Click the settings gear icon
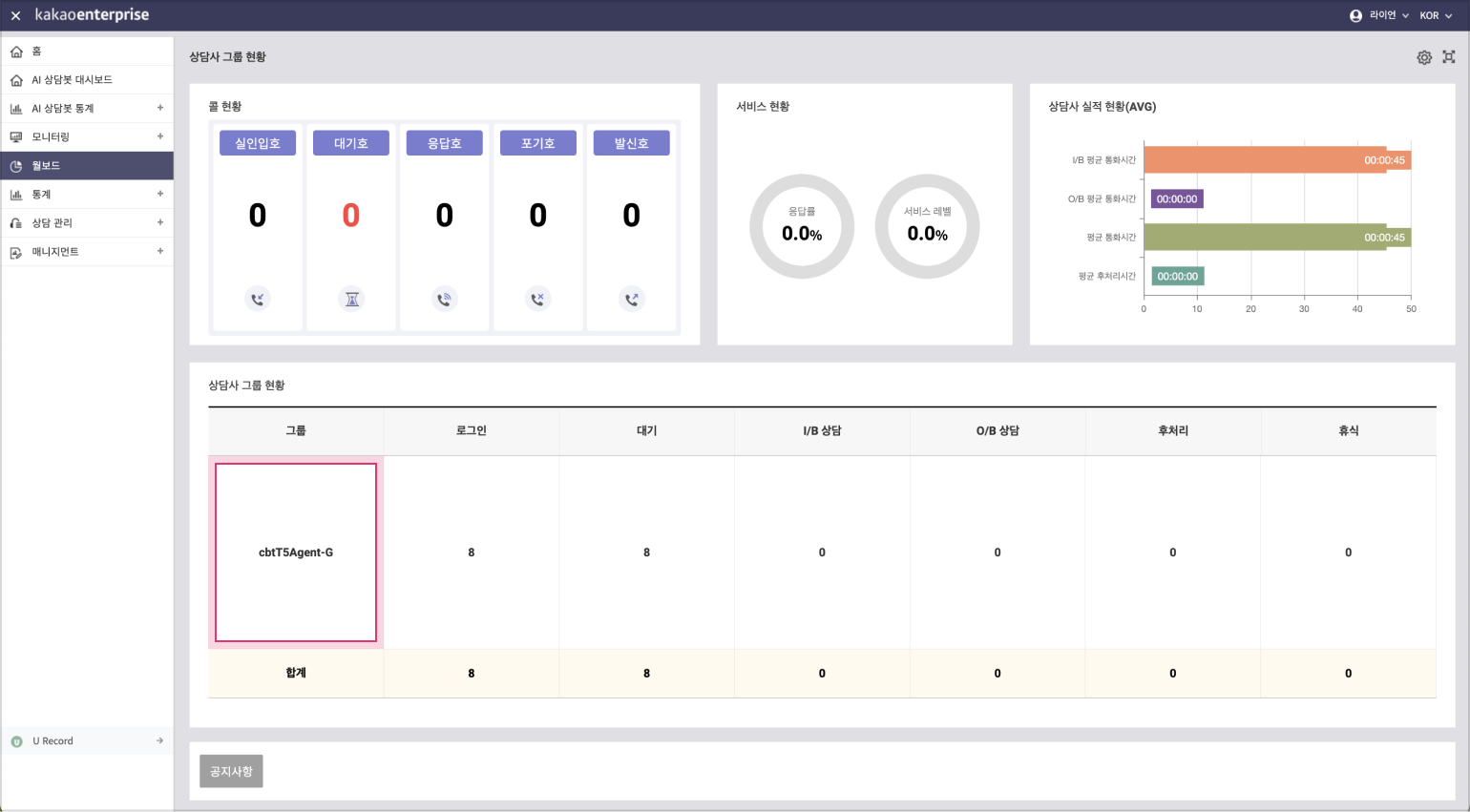Screen dimensions: 1470x812 (x=1424, y=57)
